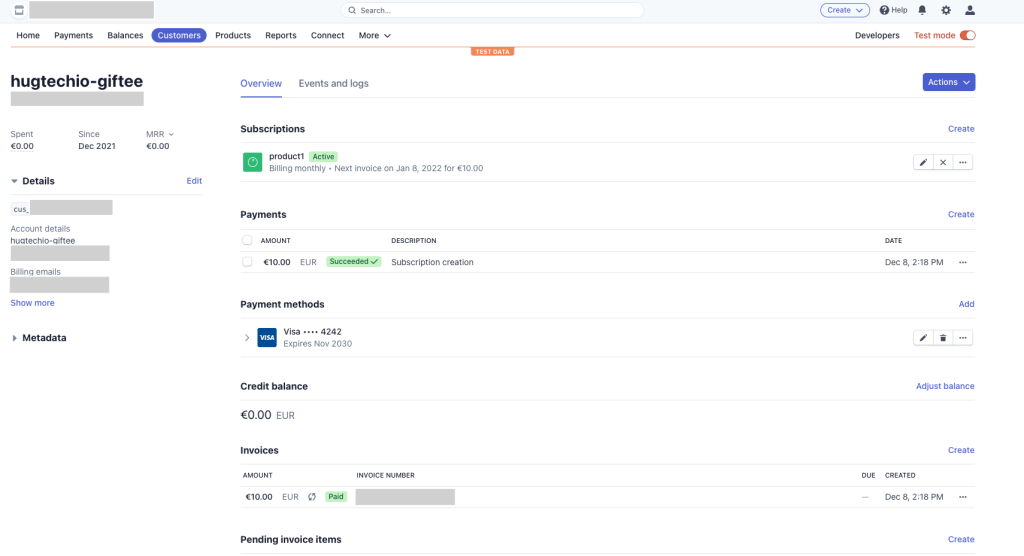This screenshot has width=1024, height=556.
Task: Open the Balances nav item
Action: click(125, 35)
